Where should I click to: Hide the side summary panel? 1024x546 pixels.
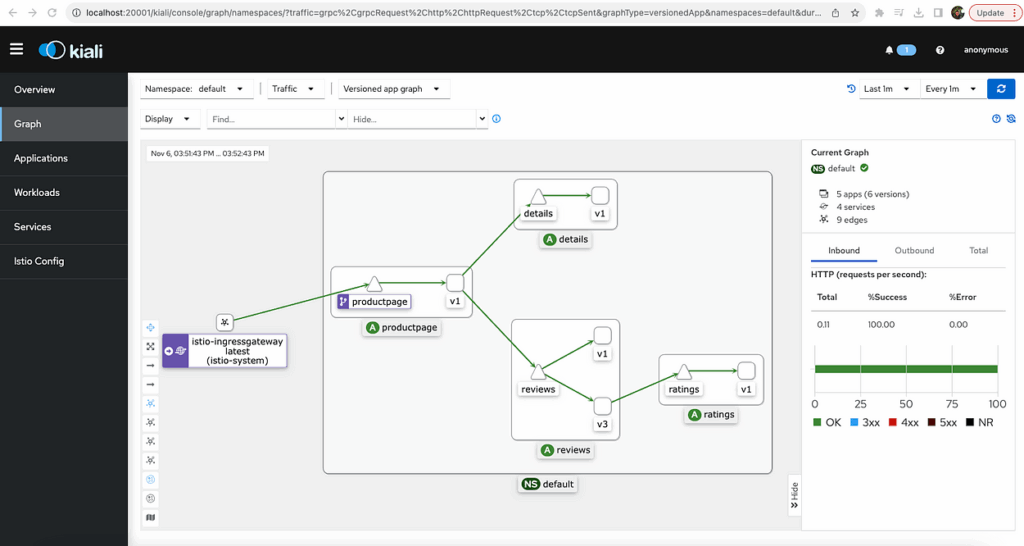click(x=794, y=494)
